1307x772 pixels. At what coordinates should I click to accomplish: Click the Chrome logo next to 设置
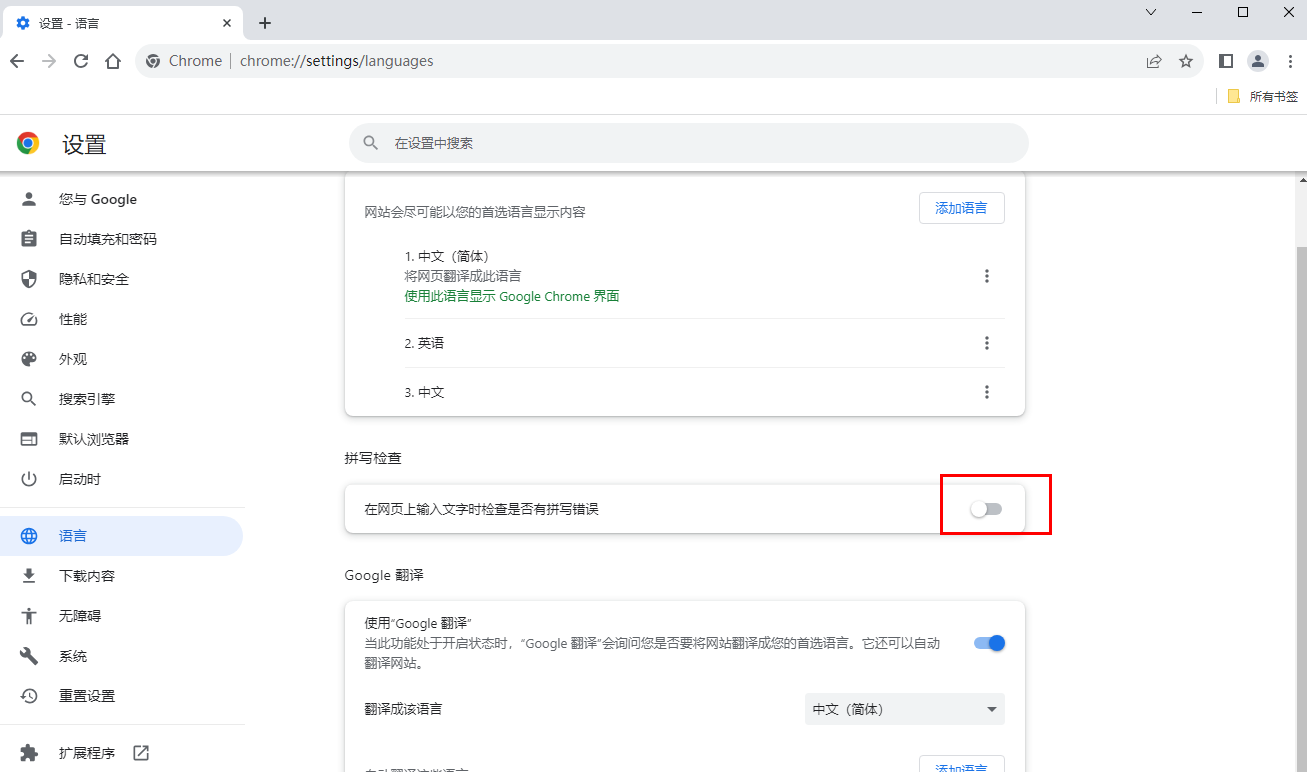pos(28,143)
